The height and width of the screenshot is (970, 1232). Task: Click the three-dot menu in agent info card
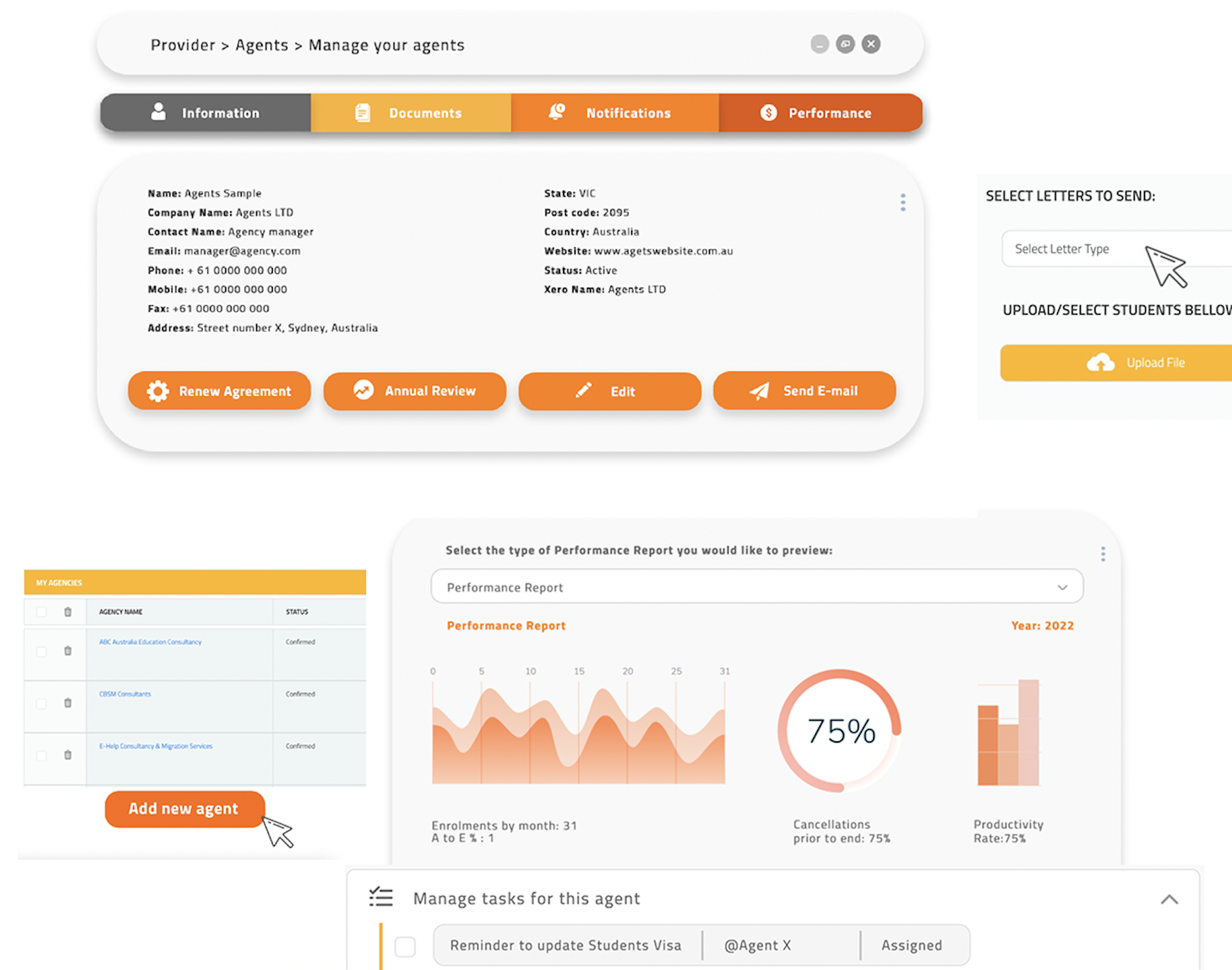point(903,202)
